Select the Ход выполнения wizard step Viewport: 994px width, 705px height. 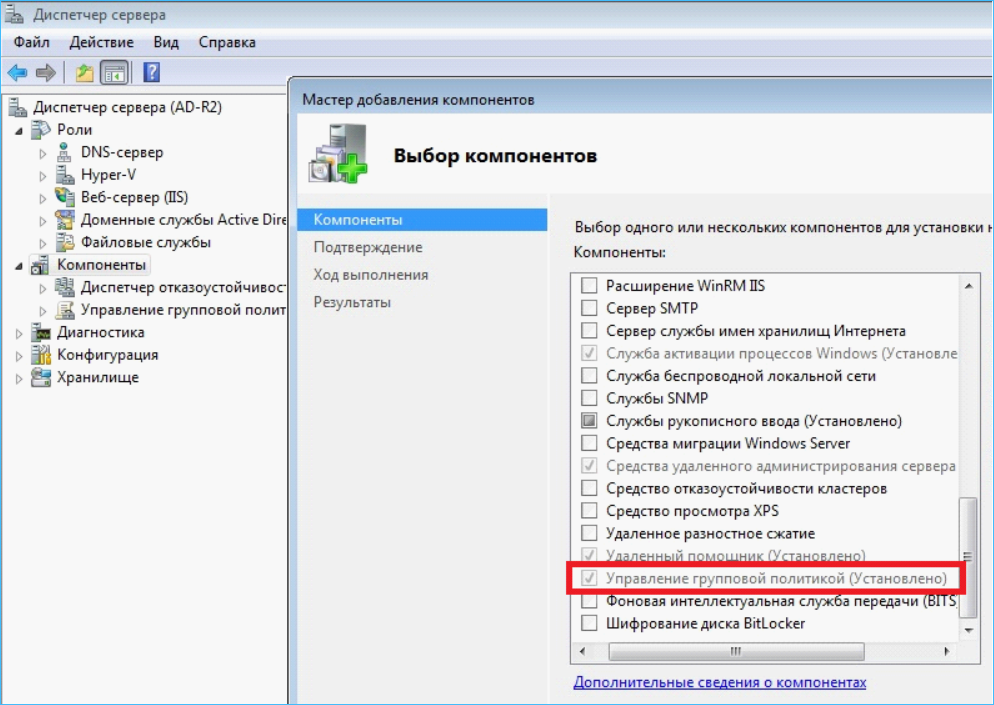[x=371, y=275]
